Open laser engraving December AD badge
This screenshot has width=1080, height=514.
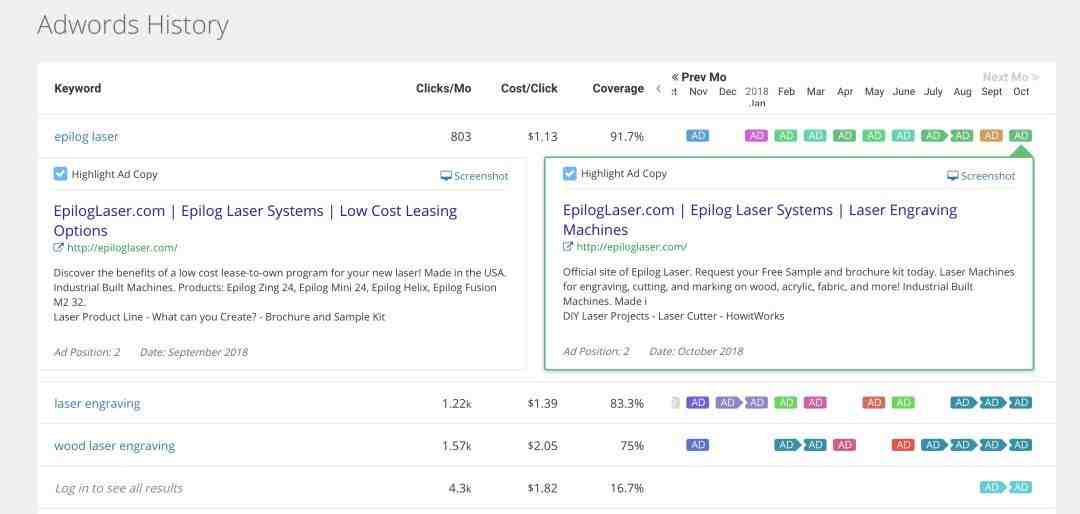click(x=729, y=402)
